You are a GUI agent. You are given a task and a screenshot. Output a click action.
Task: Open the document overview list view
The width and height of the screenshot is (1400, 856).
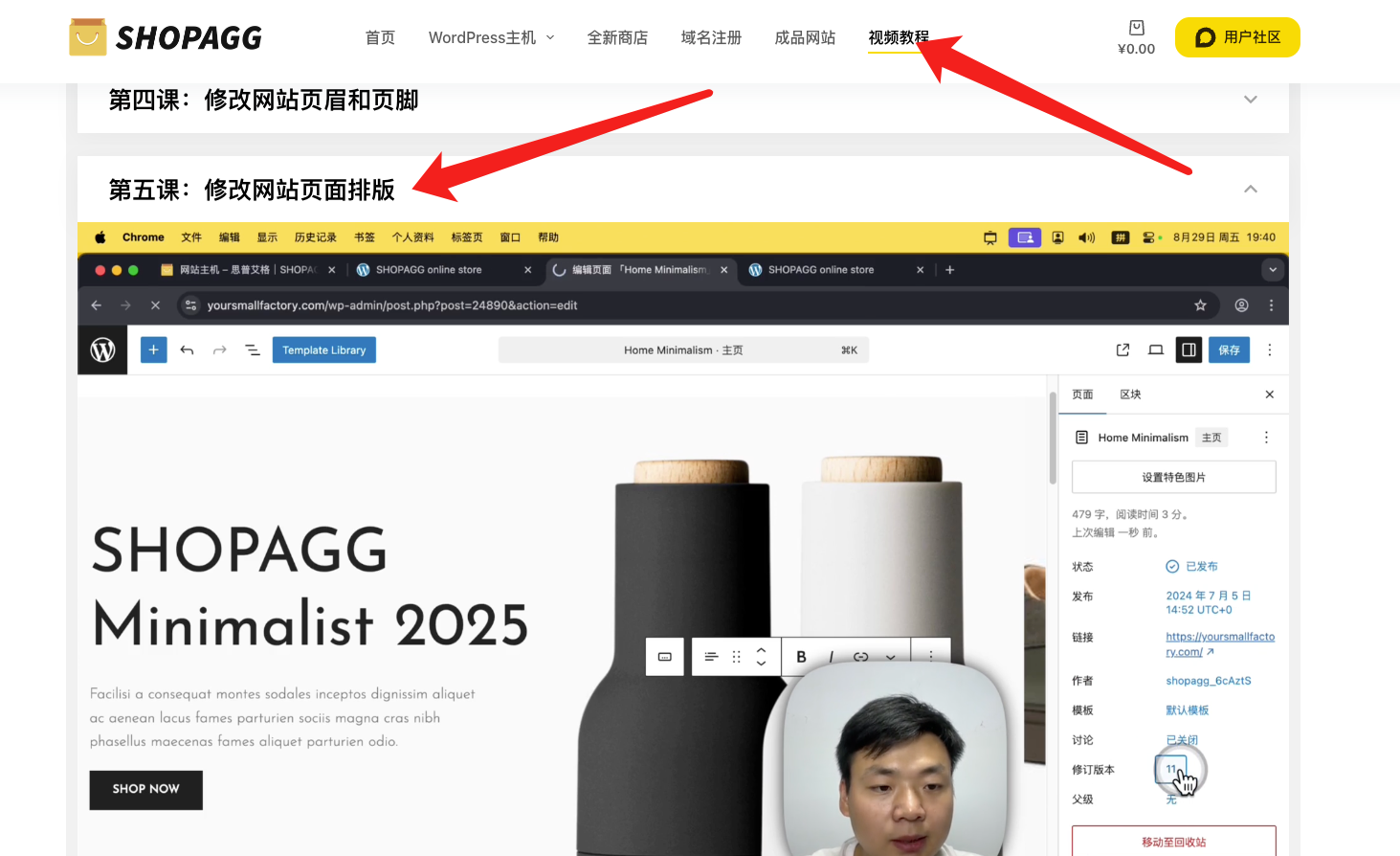tap(253, 350)
